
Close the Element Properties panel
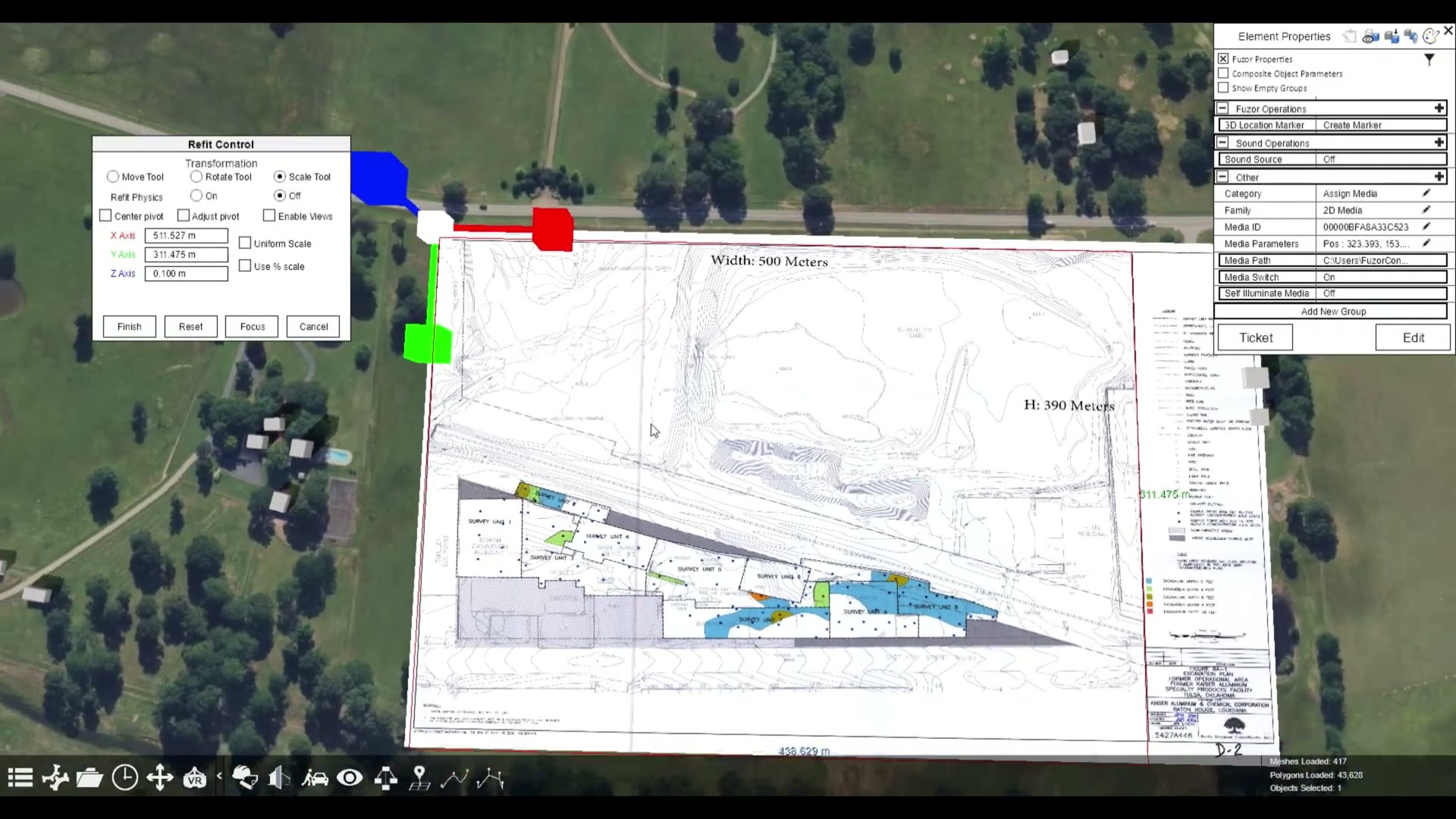click(1448, 30)
